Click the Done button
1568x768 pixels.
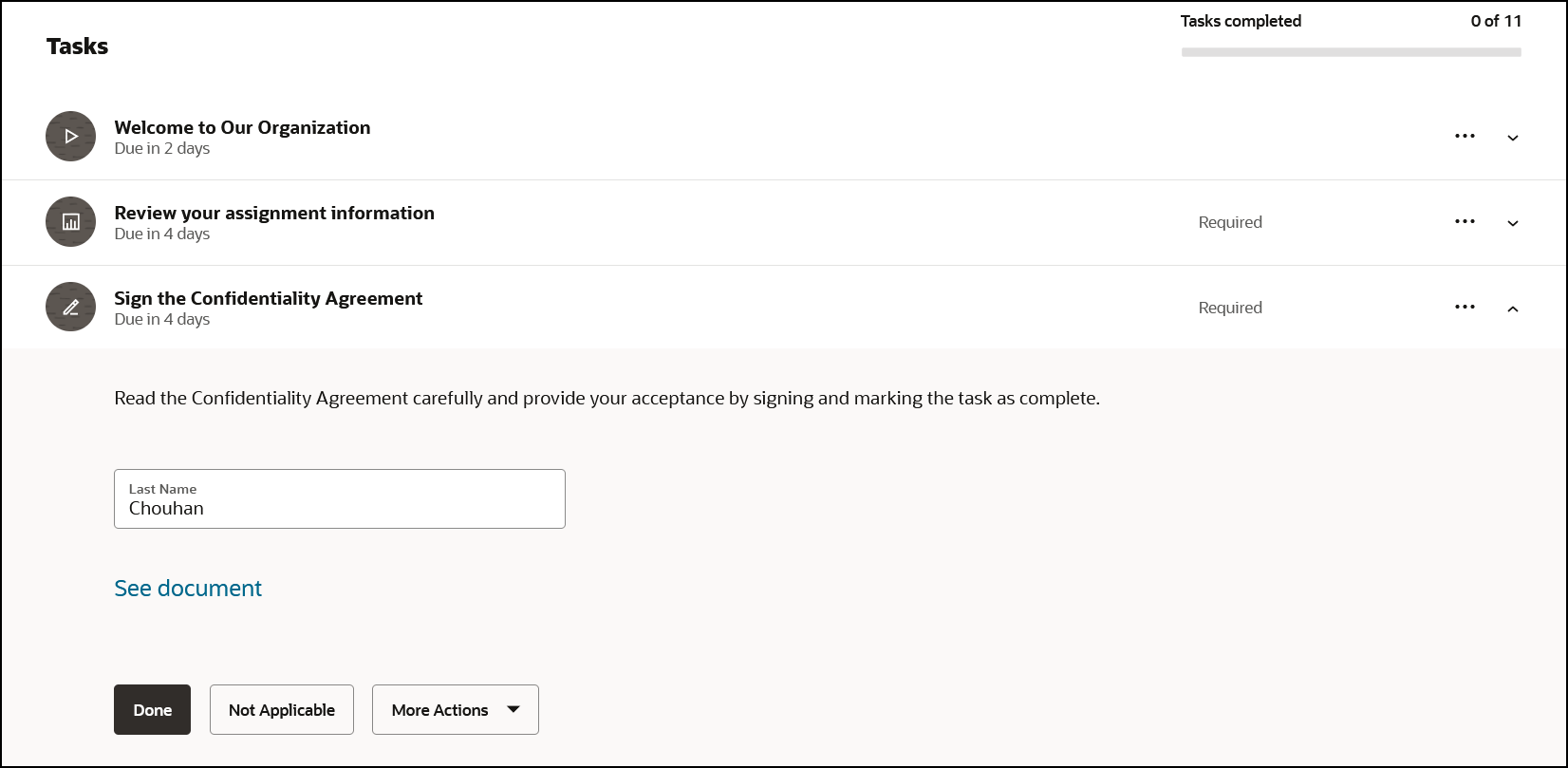152,710
